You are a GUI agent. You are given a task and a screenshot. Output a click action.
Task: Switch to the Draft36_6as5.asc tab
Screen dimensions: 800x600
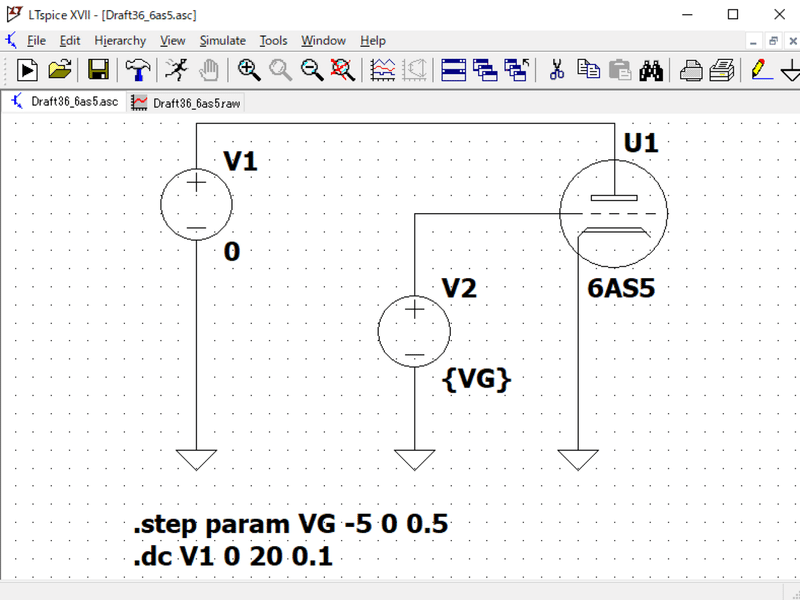64,102
